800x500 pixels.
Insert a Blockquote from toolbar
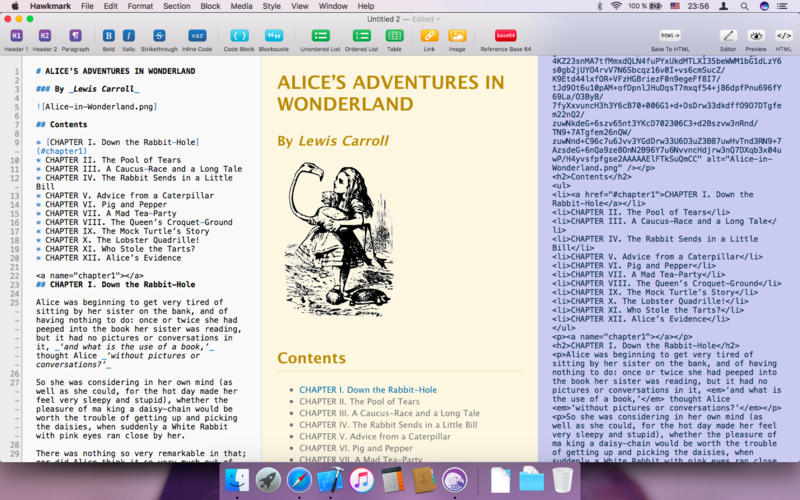tap(273, 36)
